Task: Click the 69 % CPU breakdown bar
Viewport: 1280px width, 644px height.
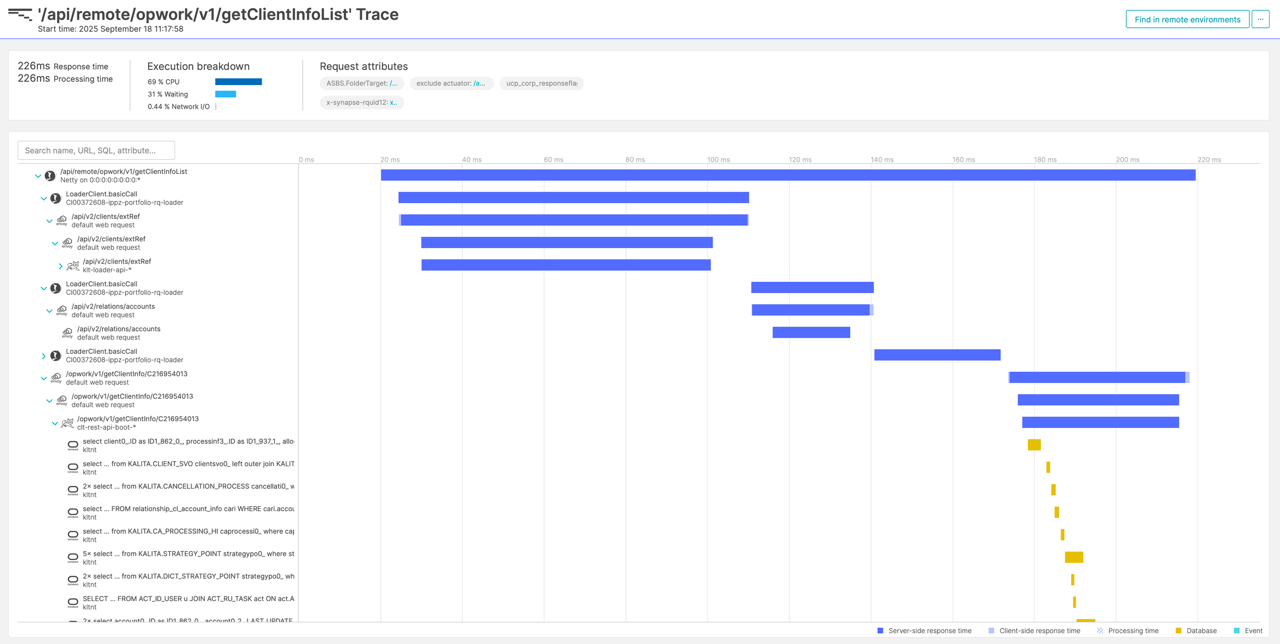Action: tap(238, 82)
